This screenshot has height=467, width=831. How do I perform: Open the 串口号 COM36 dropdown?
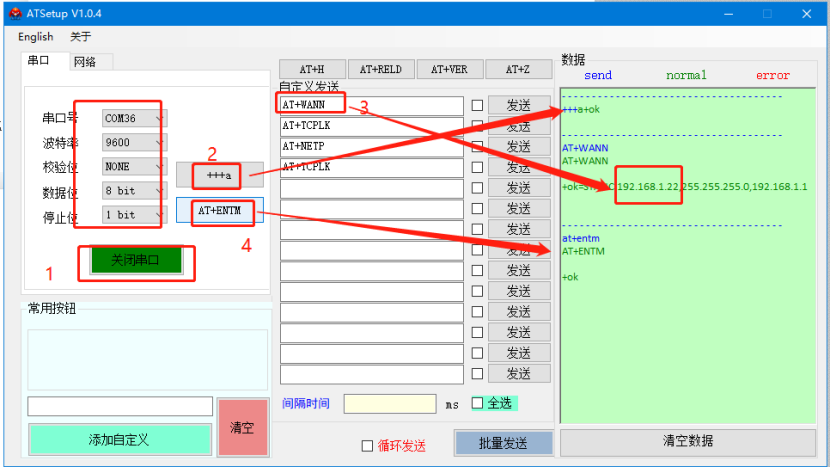pyautogui.click(x=134, y=118)
